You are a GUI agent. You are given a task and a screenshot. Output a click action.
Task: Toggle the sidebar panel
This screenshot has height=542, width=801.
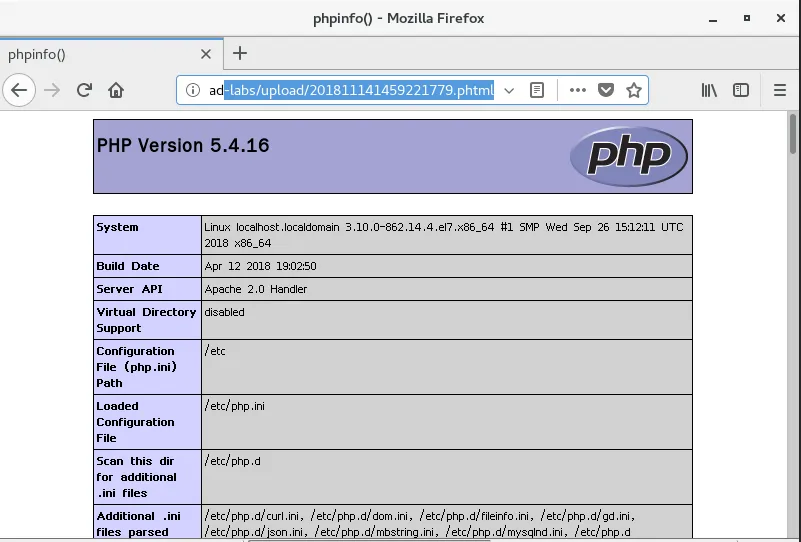tap(741, 90)
